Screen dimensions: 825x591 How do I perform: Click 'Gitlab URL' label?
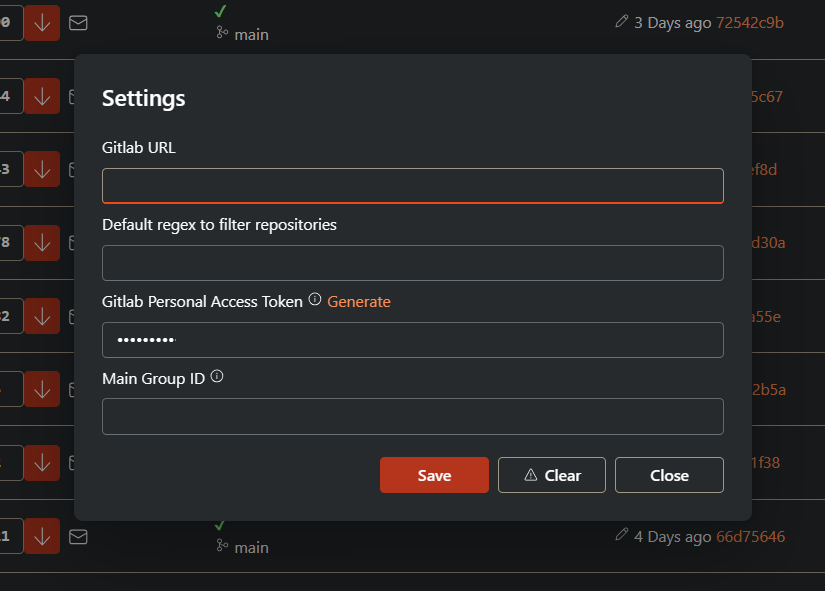point(139,147)
